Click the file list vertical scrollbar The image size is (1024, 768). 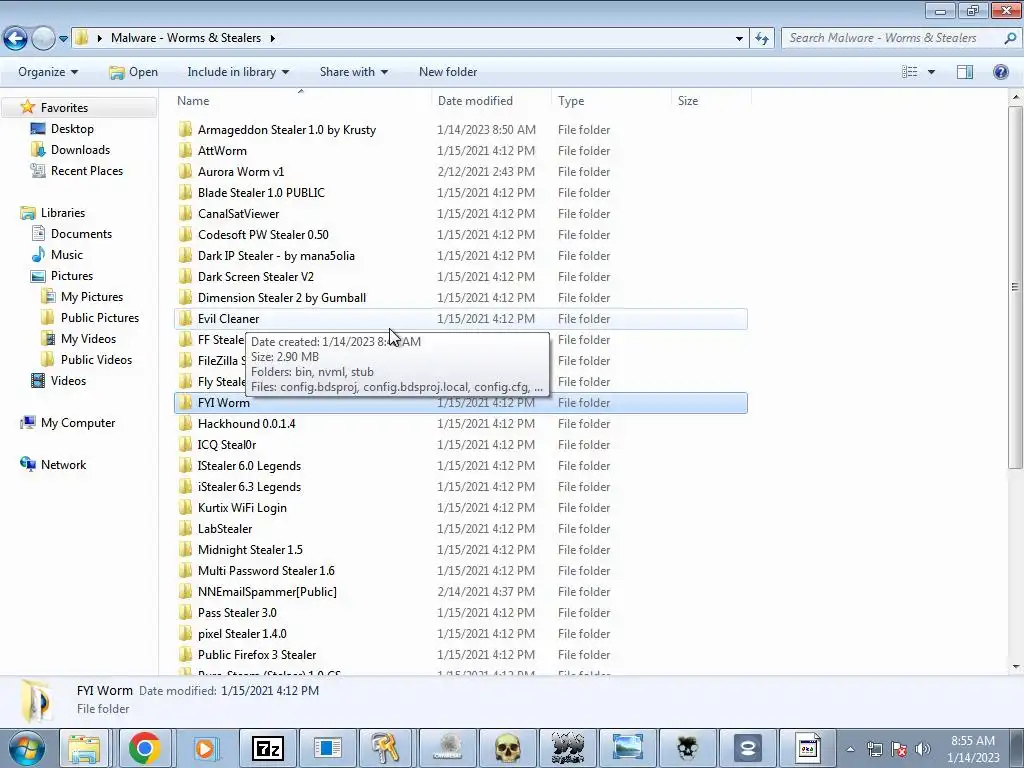tap(1015, 287)
